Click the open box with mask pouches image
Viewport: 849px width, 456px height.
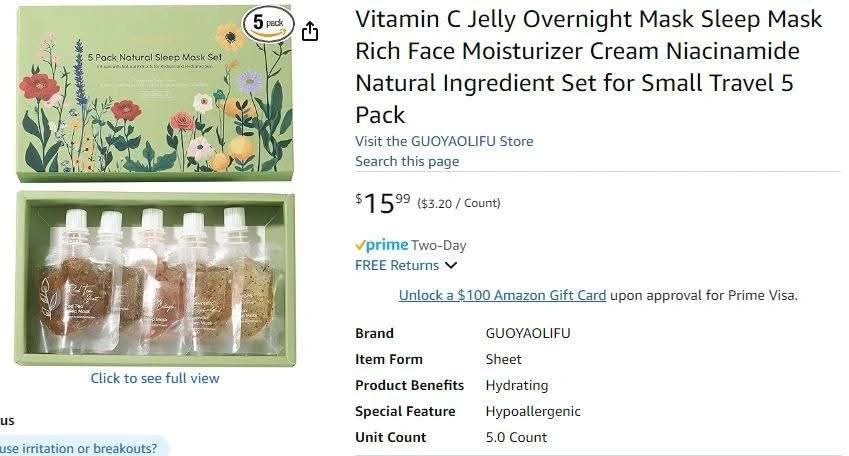point(155,278)
